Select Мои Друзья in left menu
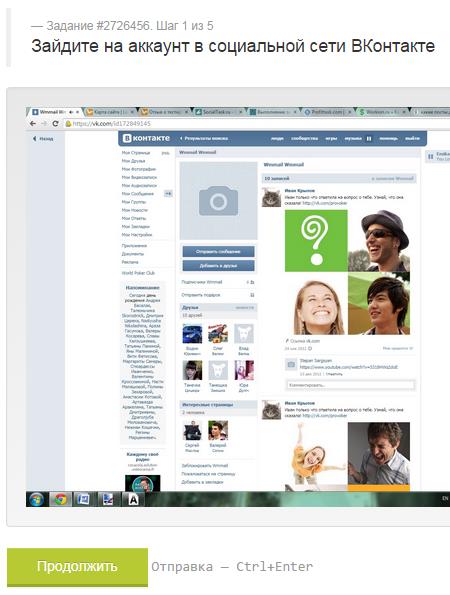The height and width of the screenshot is (595, 450). tap(133, 161)
